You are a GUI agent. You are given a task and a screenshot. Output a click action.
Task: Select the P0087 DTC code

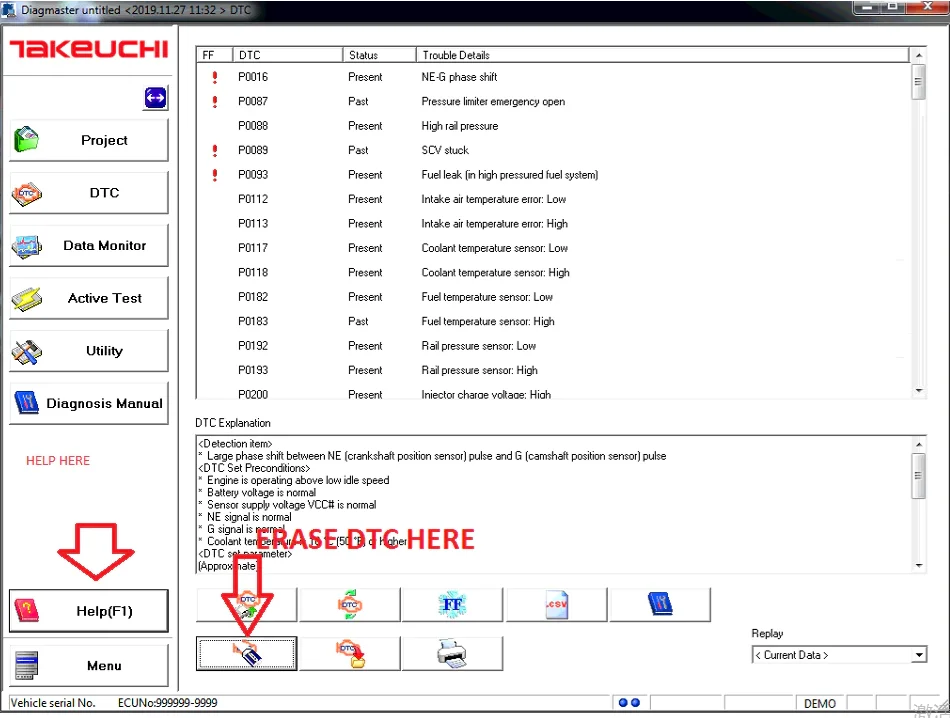(253, 101)
